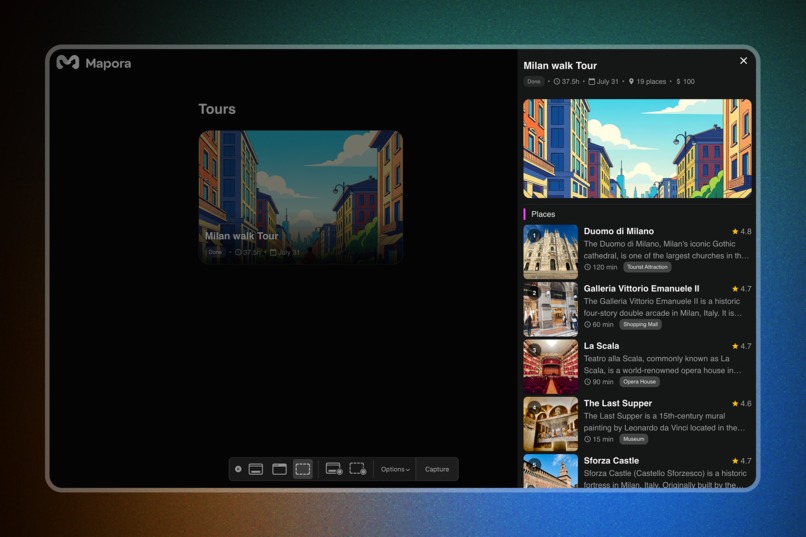The height and width of the screenshot is (537, 806).
Task: Click the Galleria Vittorio Emanuele II 4.7 rating
Action: (x=741, y=289)
